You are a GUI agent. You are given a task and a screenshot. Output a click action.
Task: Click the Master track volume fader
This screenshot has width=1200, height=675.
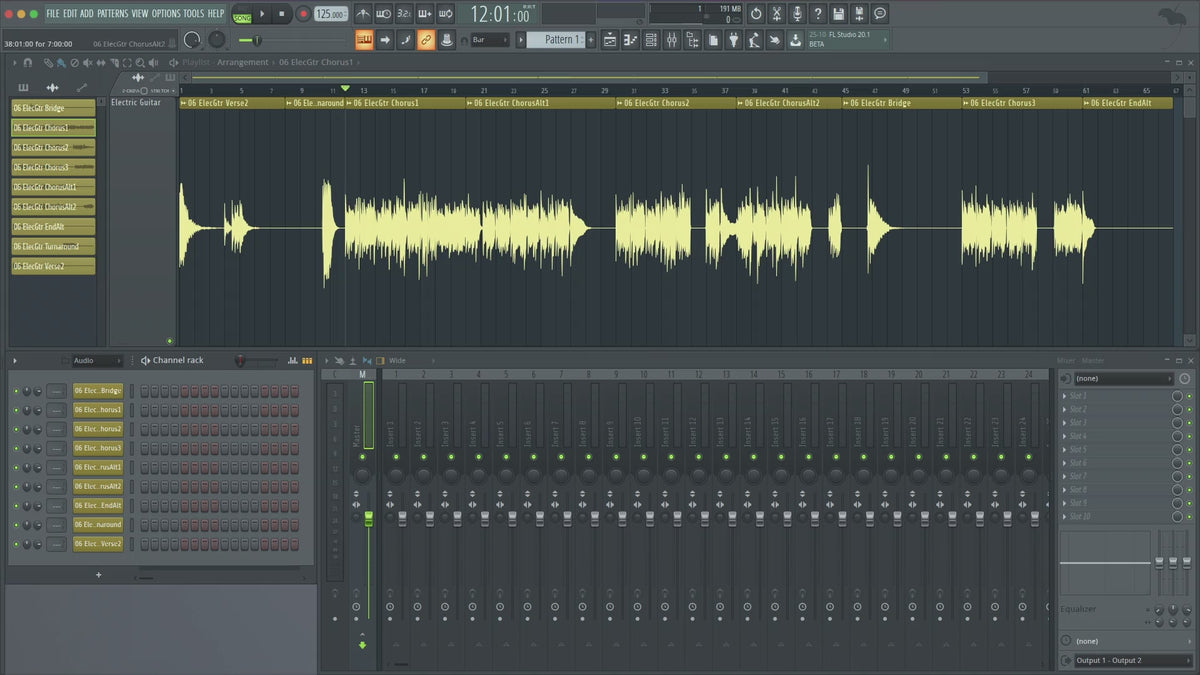(x=368, y=518)
